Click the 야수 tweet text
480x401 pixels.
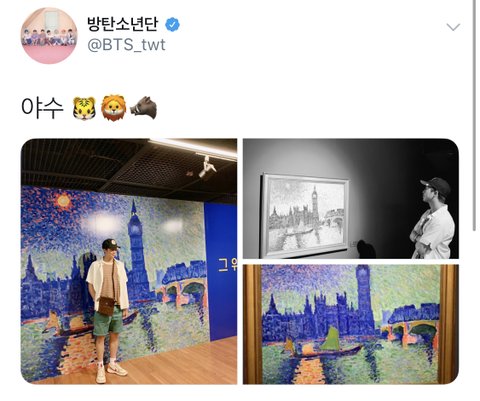tap(42, 108)
